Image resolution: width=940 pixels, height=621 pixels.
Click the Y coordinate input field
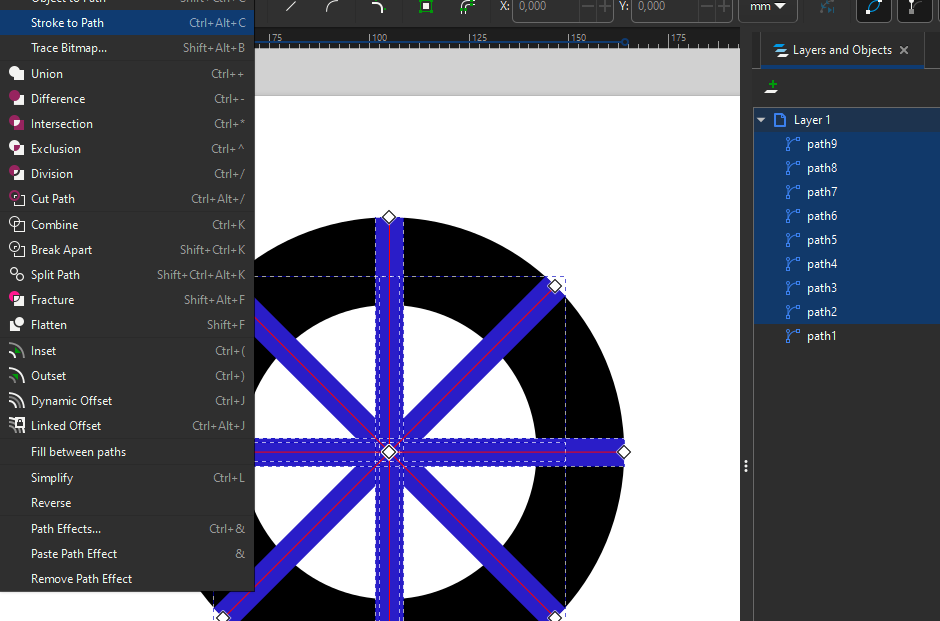click(665, 7)
